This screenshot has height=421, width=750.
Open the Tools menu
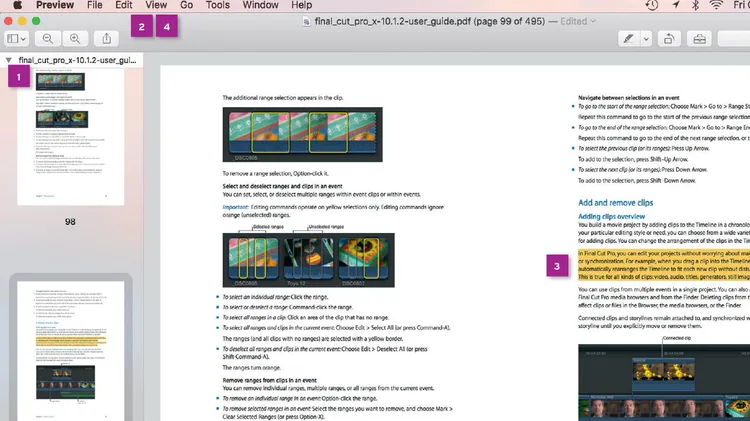[x=218, y=5]
